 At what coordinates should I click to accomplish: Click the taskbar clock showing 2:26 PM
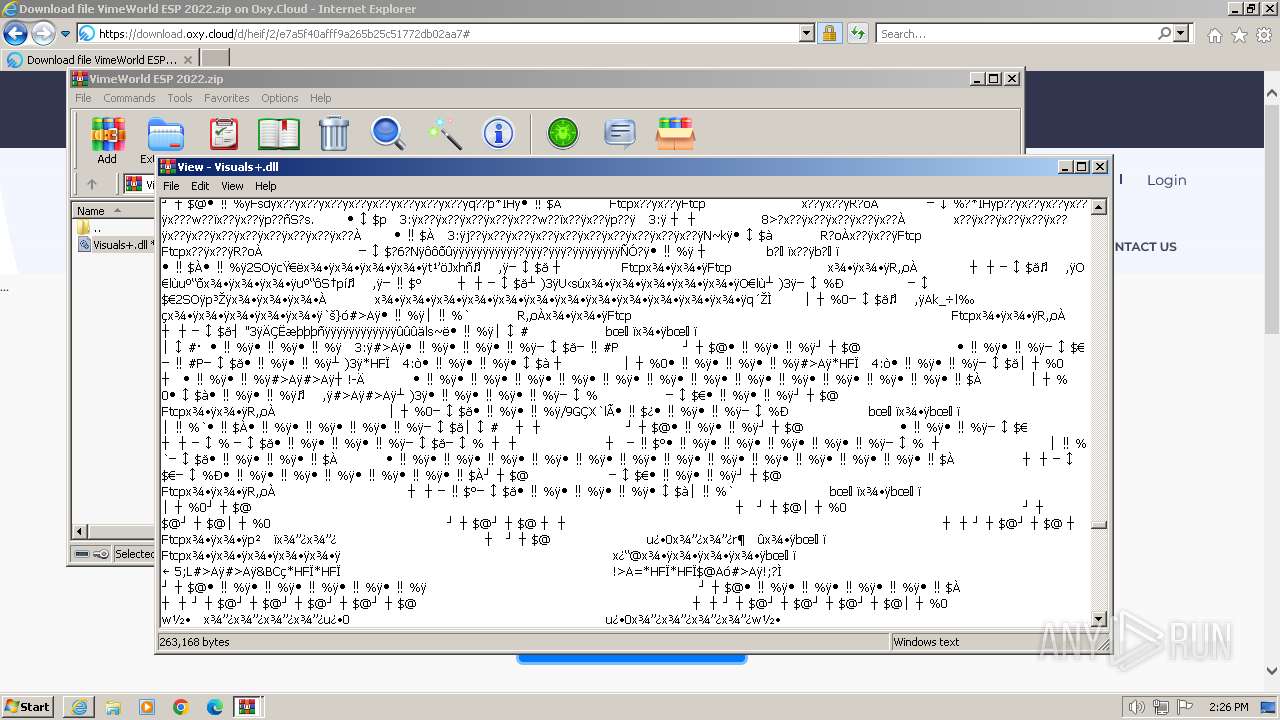click(1228, 707)
